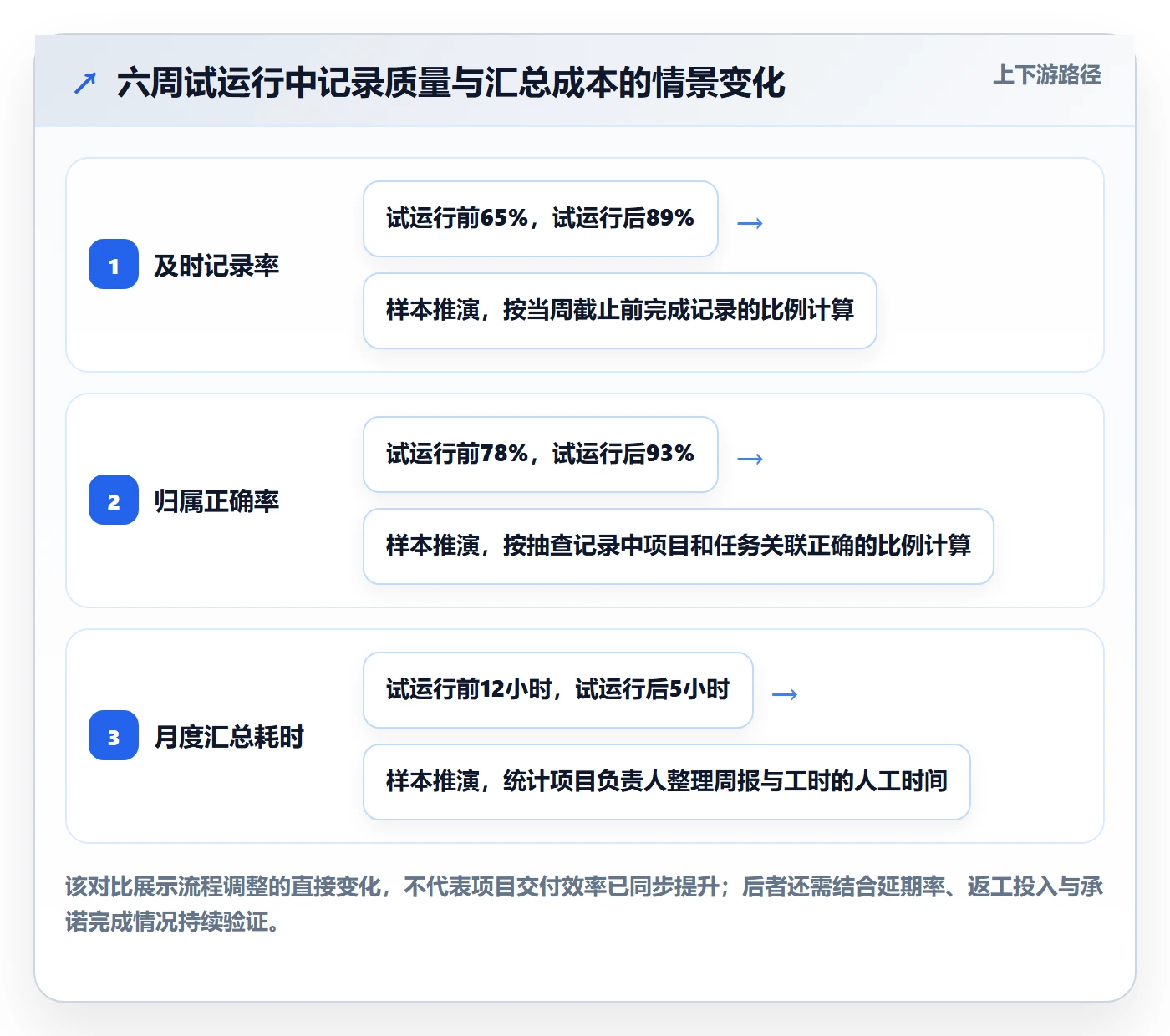Select the 归属正确率 metric label
Viewport: 1170px width, 1036px height.
216,501
